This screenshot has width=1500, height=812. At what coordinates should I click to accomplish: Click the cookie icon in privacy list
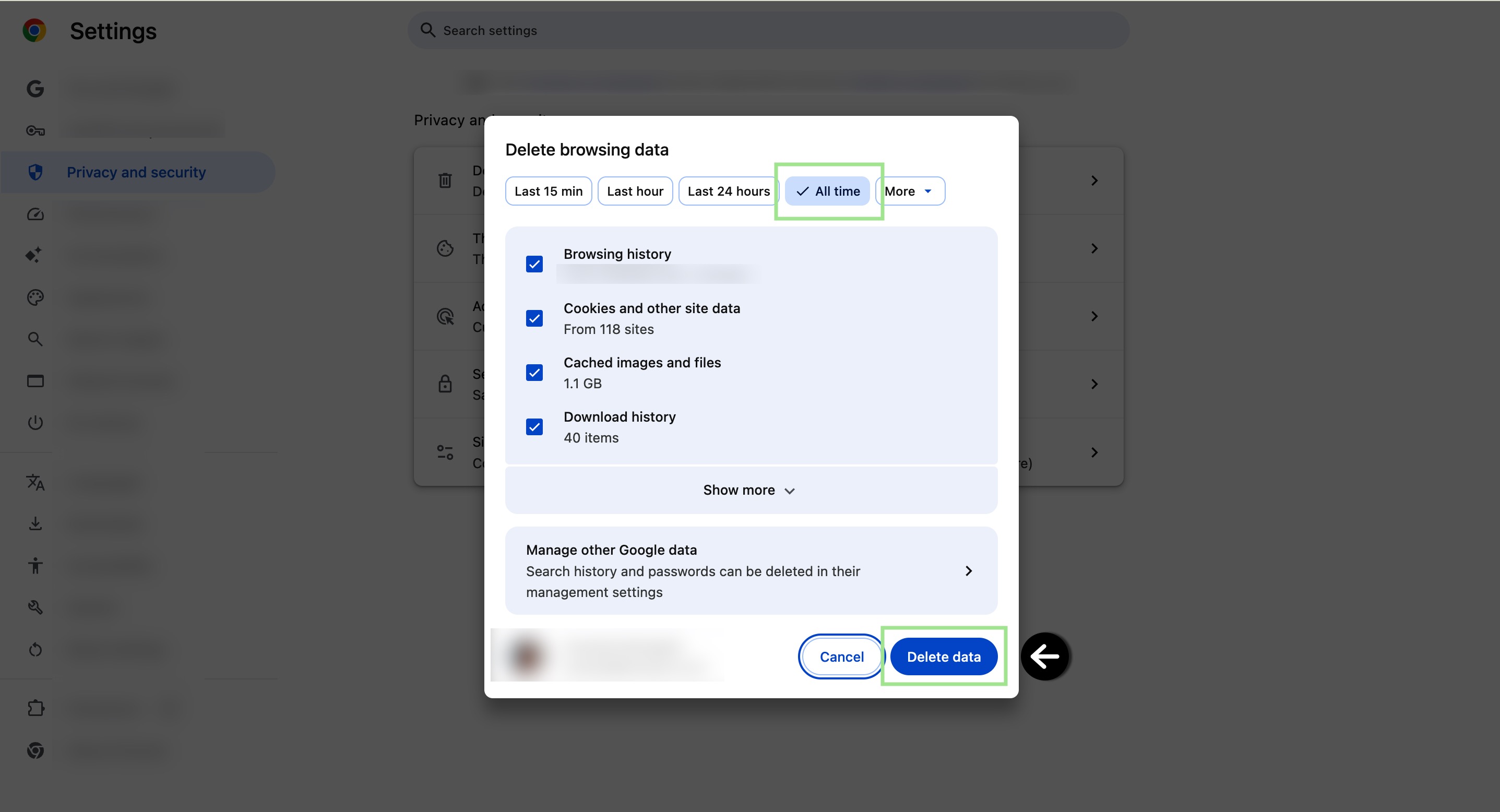coord(445,248)
